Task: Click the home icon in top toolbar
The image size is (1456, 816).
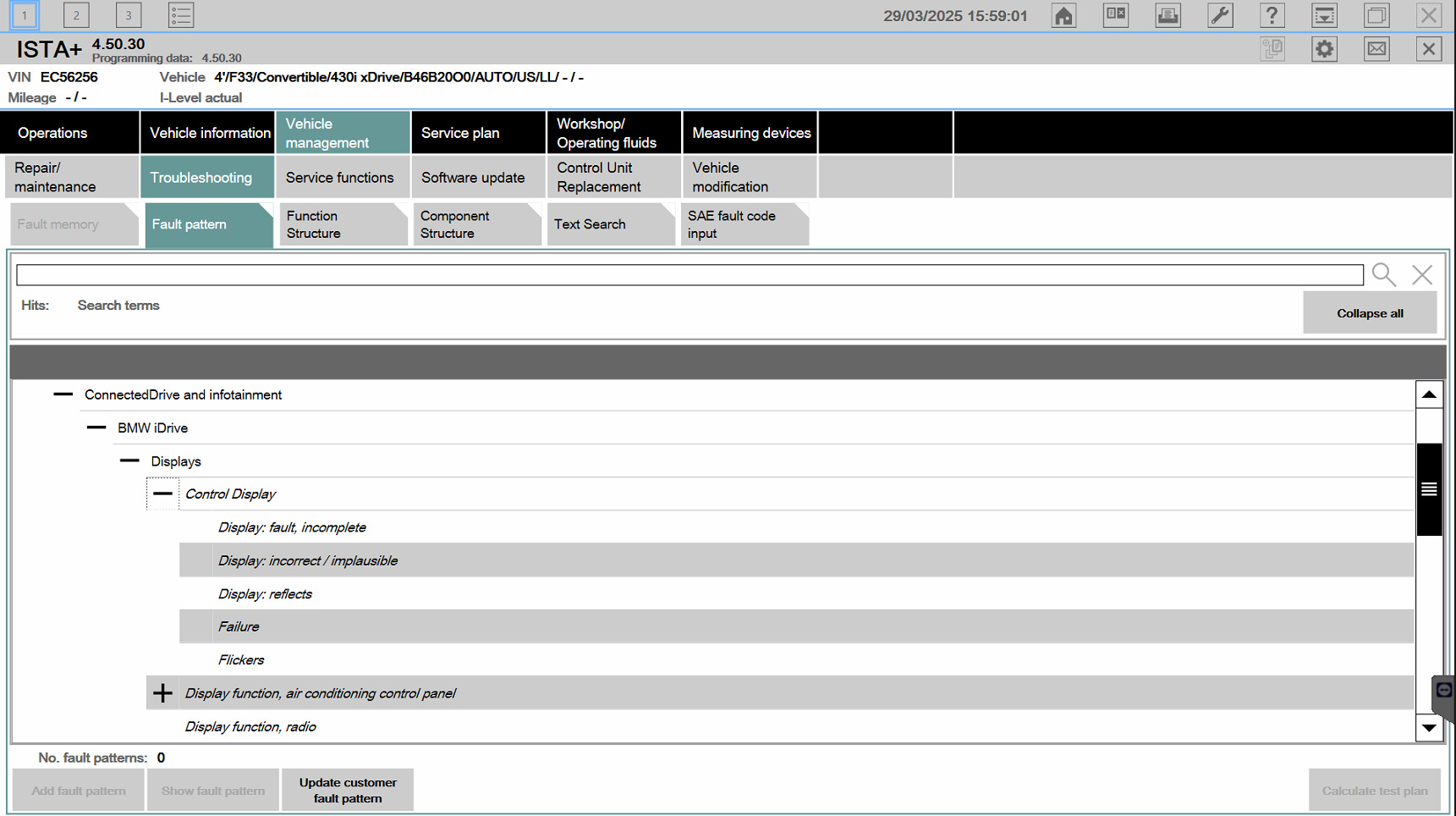Action: pos(1063,15)
